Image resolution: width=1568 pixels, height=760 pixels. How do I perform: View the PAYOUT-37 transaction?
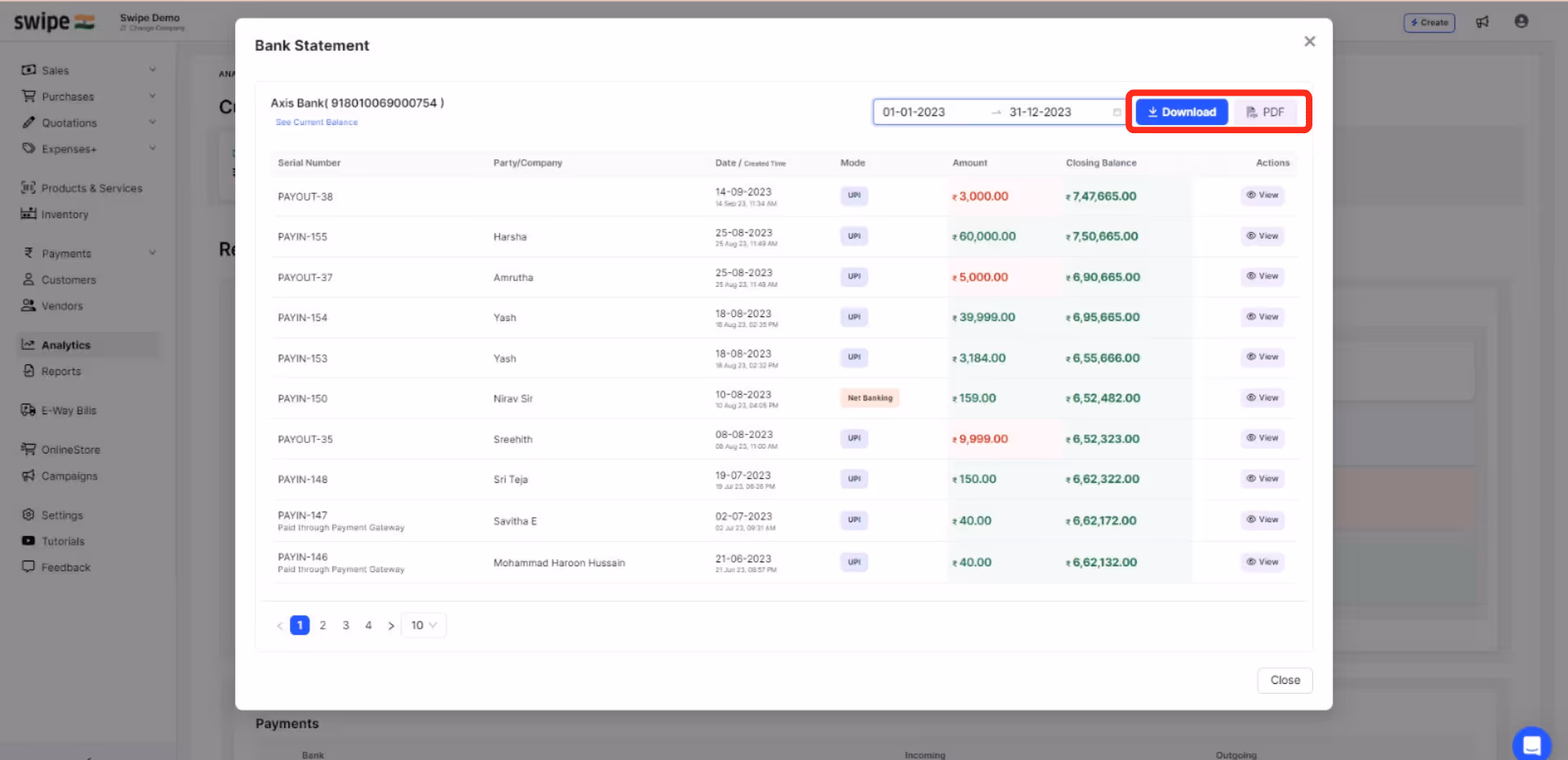coord(1263,276)
